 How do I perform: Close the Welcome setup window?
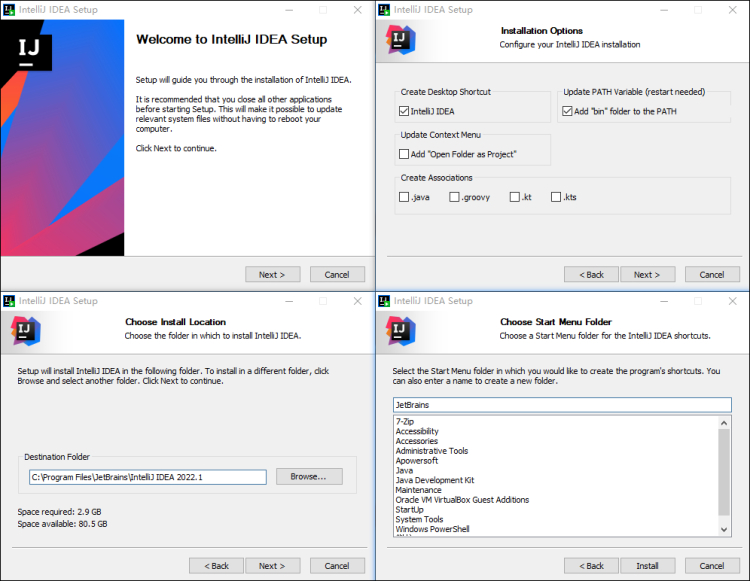(357, 10)
